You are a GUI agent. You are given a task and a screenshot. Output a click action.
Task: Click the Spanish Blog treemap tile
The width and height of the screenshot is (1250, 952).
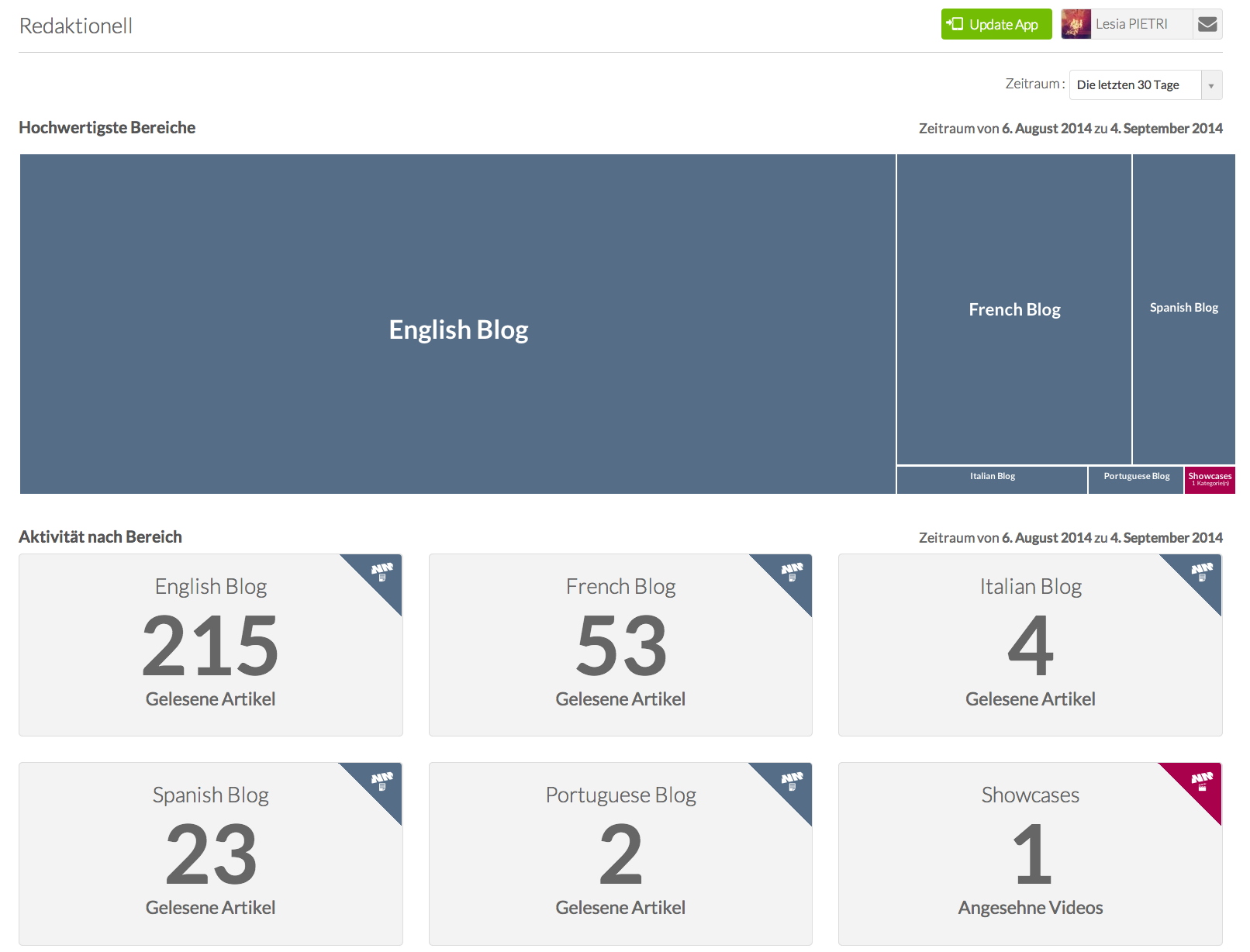(x=1183, y=308)
